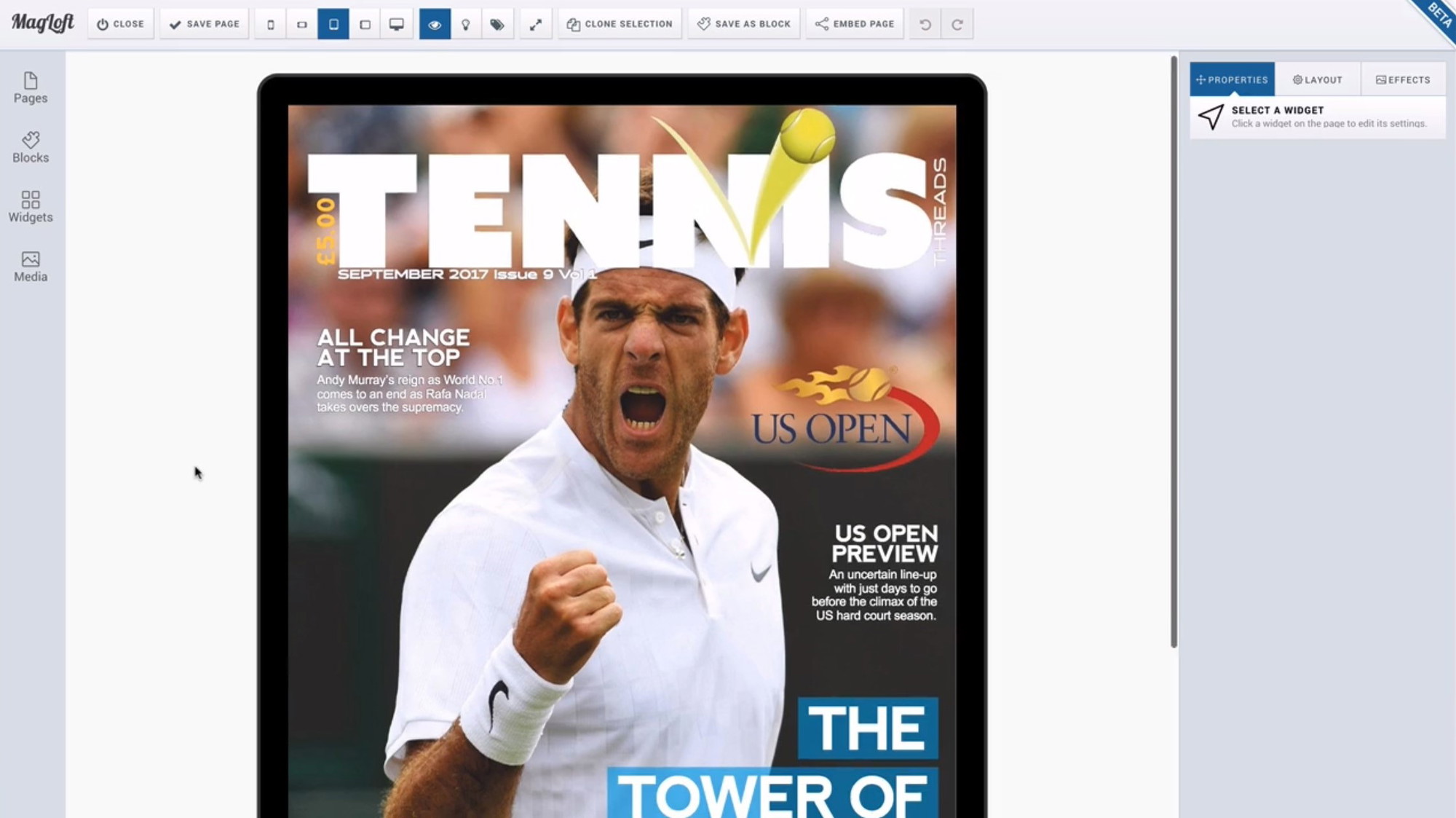Select the £5.00 price text
Screen dimensions: 1456x818
coord(325,232)
